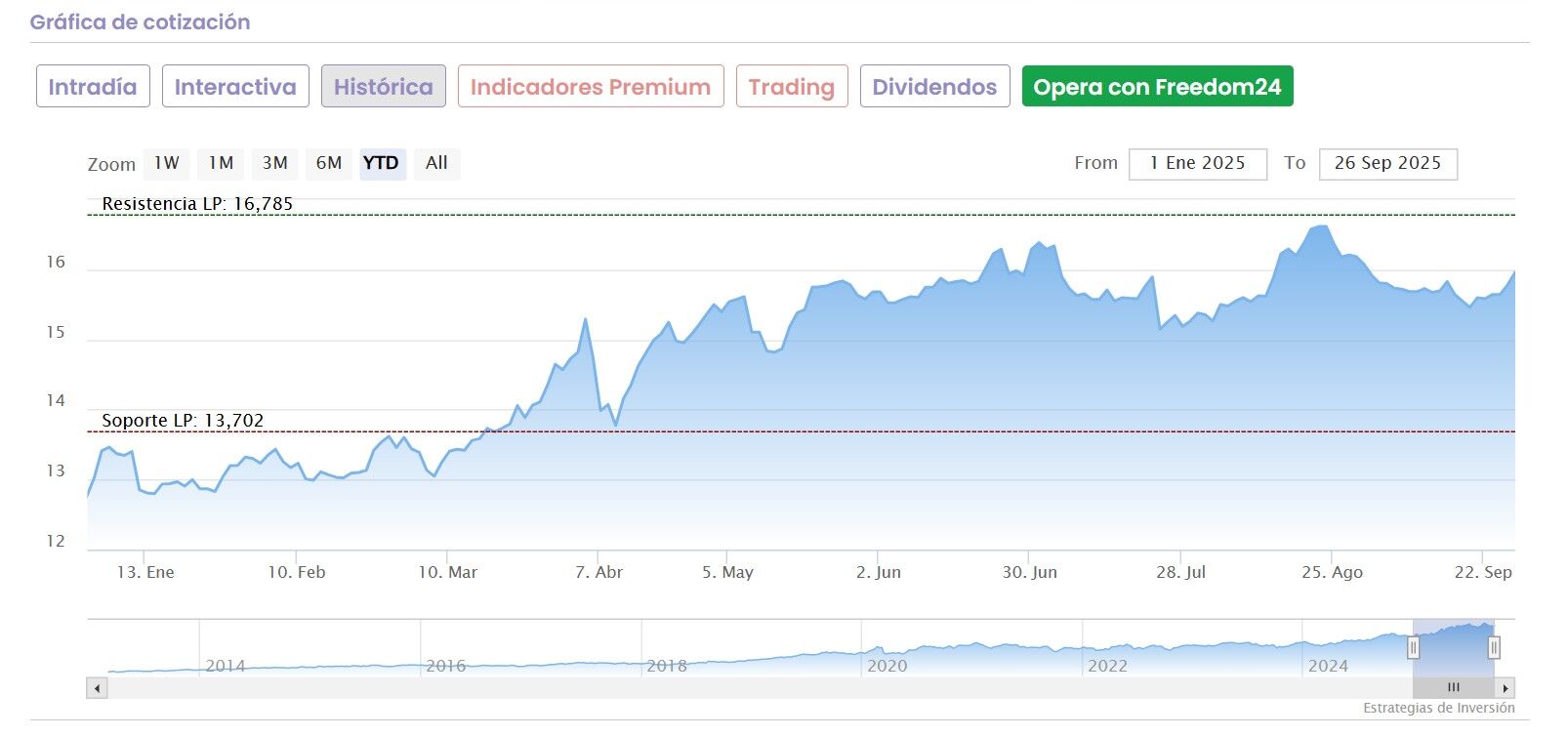This screenshot has height=736, width=1568.
Task: Click the navigator scrollbar thumb grip
Action: [x=1453, y=687]
